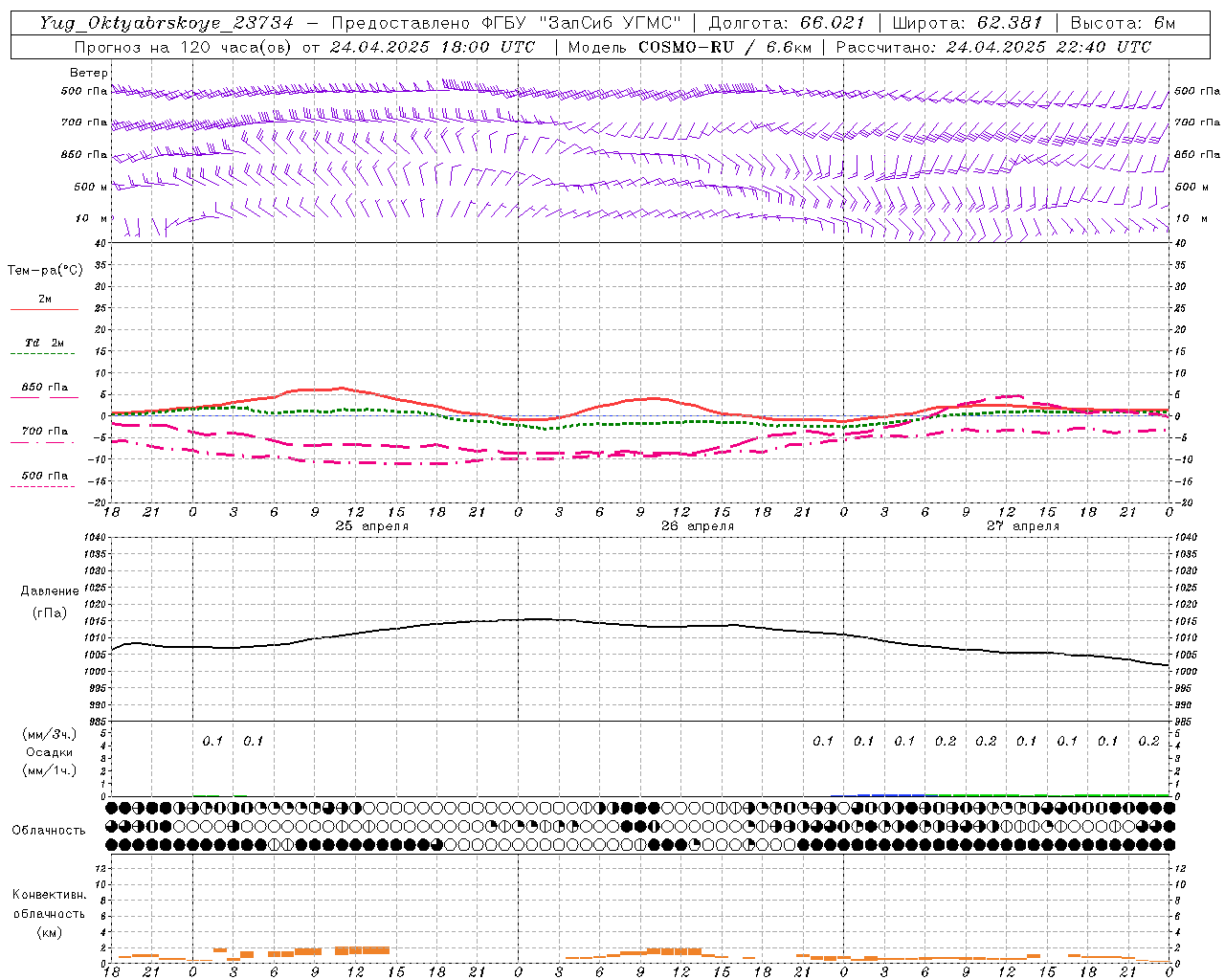Click the 1040 tick on left pressure axis
This screenshot has width=1225, height=980.
[x=95, y=538]
